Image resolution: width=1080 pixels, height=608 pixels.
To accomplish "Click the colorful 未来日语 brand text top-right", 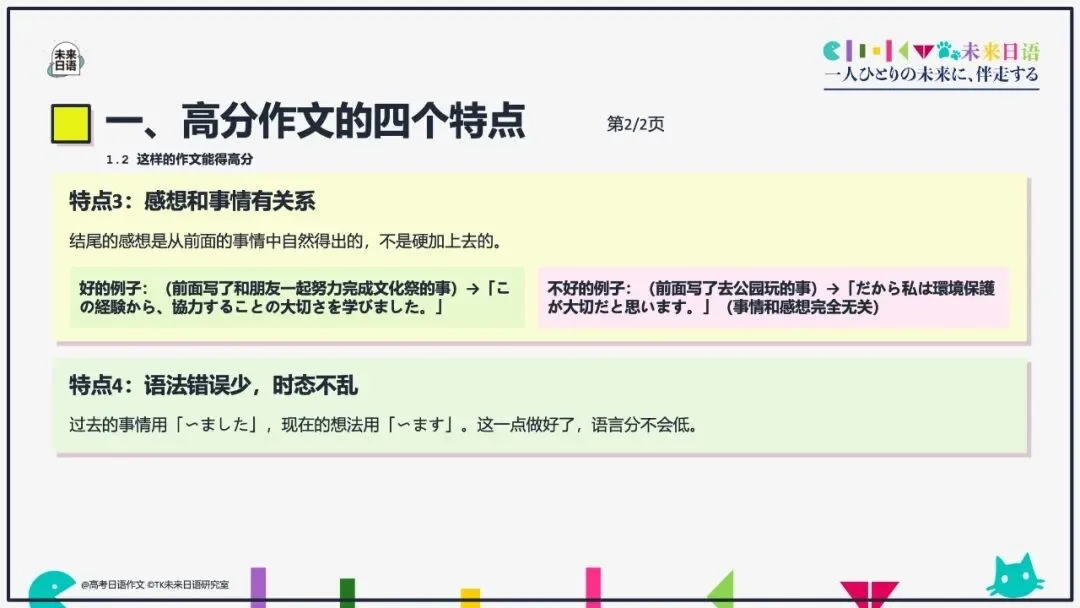I will 1000,51.
